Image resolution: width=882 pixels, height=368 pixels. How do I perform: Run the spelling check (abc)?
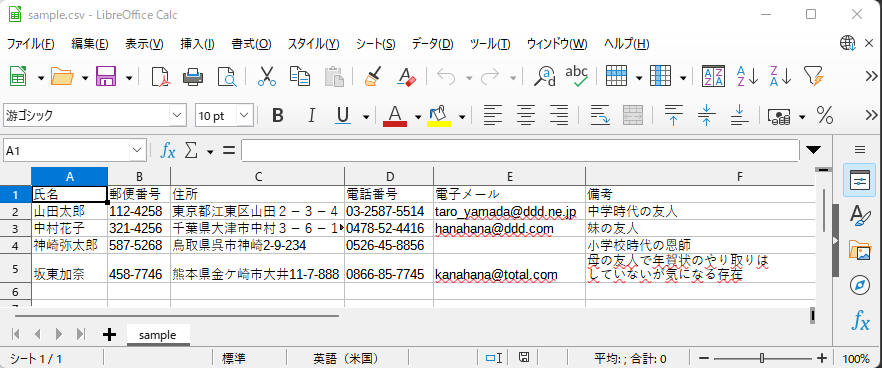(577, 76)
